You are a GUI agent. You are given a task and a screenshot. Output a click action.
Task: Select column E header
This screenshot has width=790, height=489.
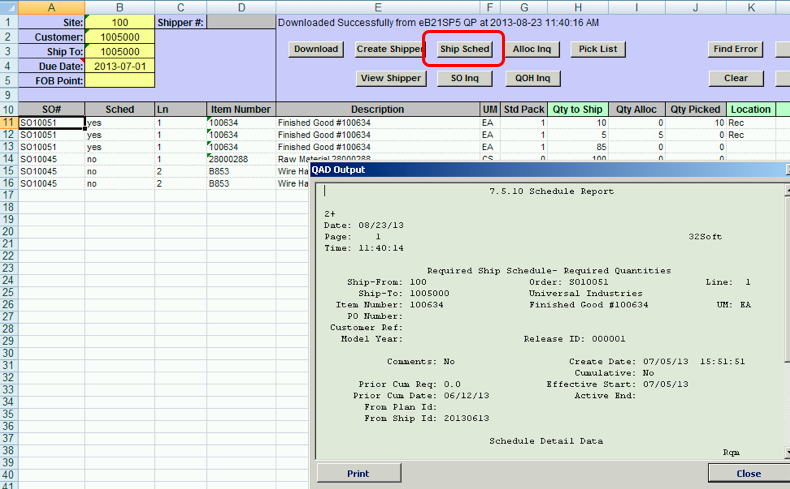tap(378, 8)
